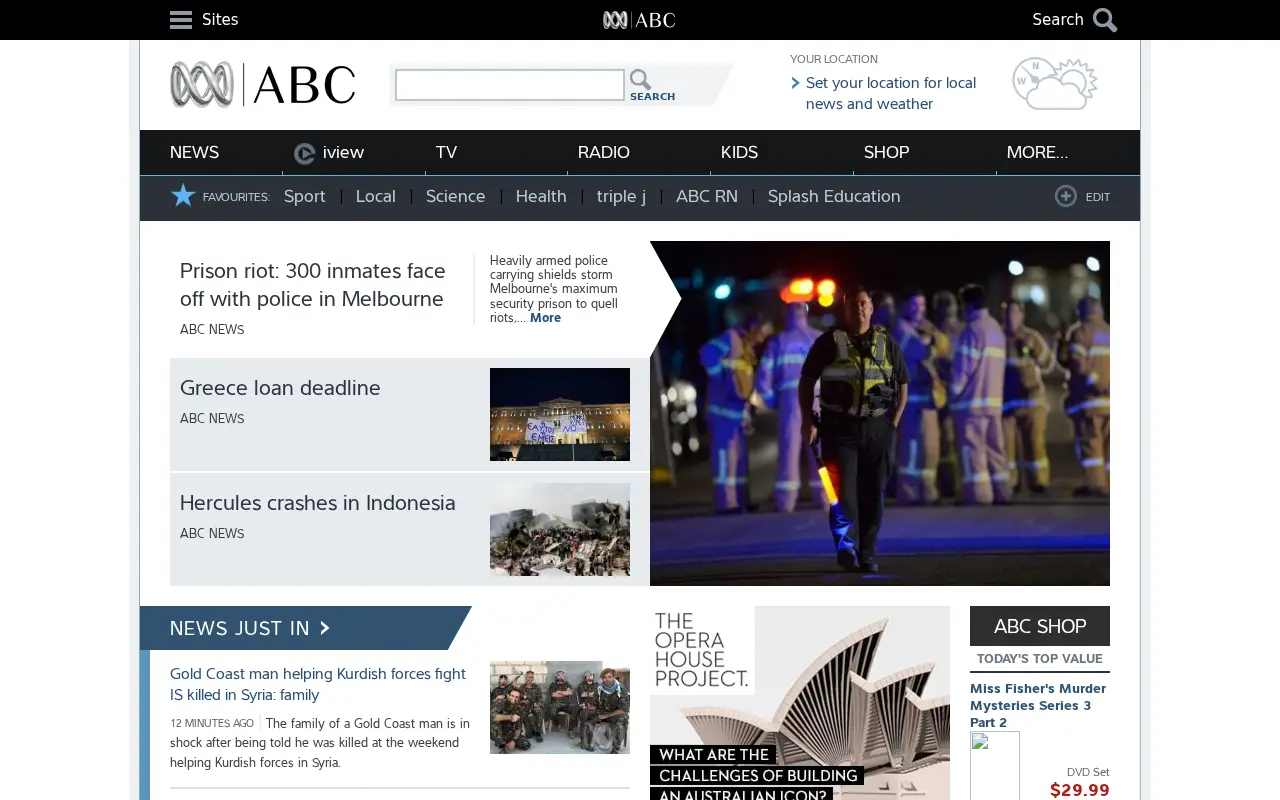Click the blue Favourites star icon
Viewport: 1280px width, 800px height.
[183, 196]
